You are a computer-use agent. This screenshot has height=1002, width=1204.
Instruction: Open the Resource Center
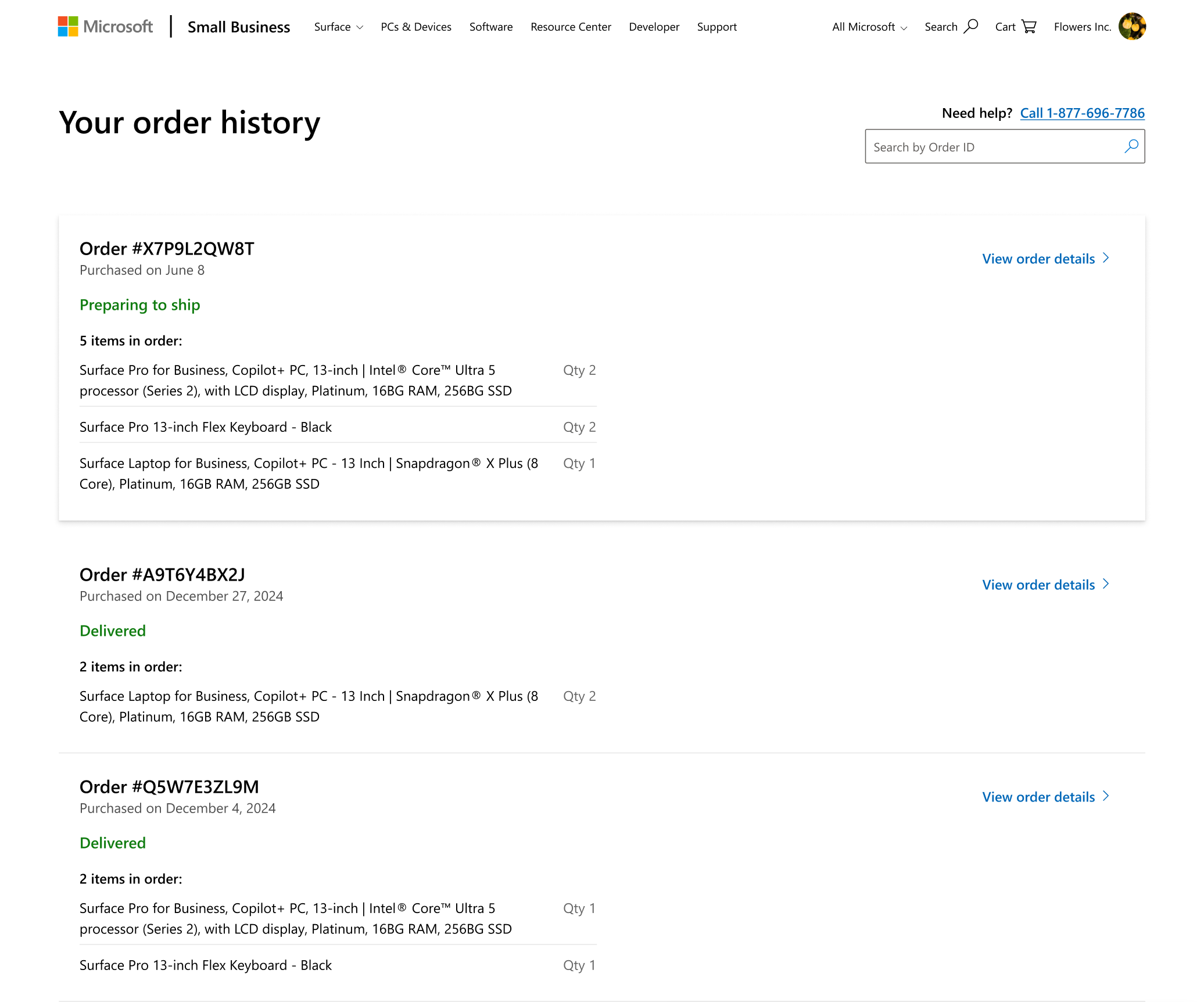point(571,27)
